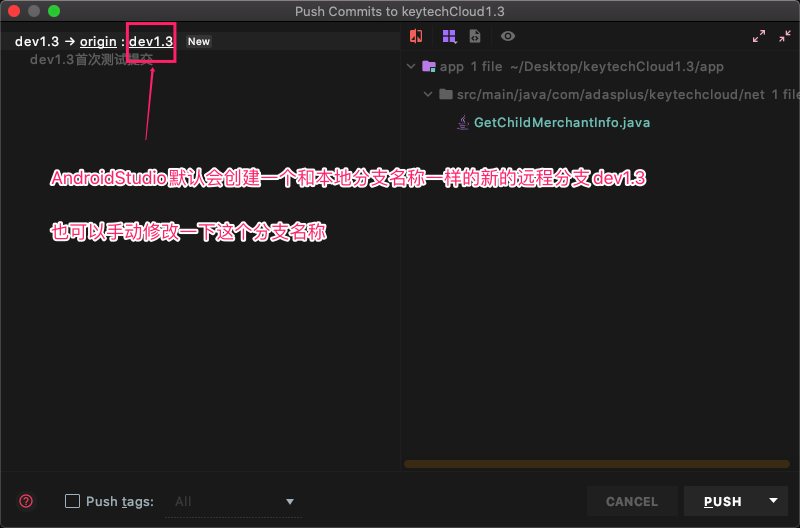Enable the Push tags checkbox
This screenshot has height=528, width=800.
pos(72,501)
